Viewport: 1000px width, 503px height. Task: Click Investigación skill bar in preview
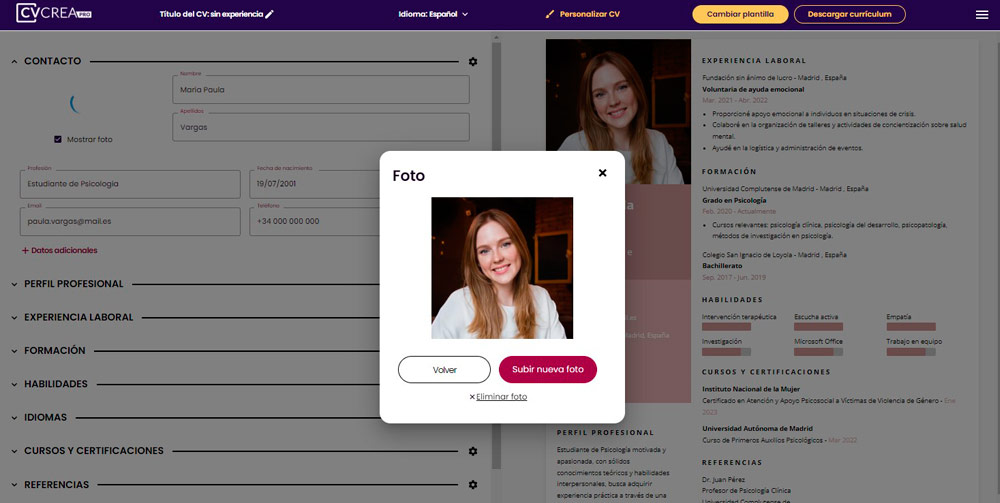pos(726,352)
